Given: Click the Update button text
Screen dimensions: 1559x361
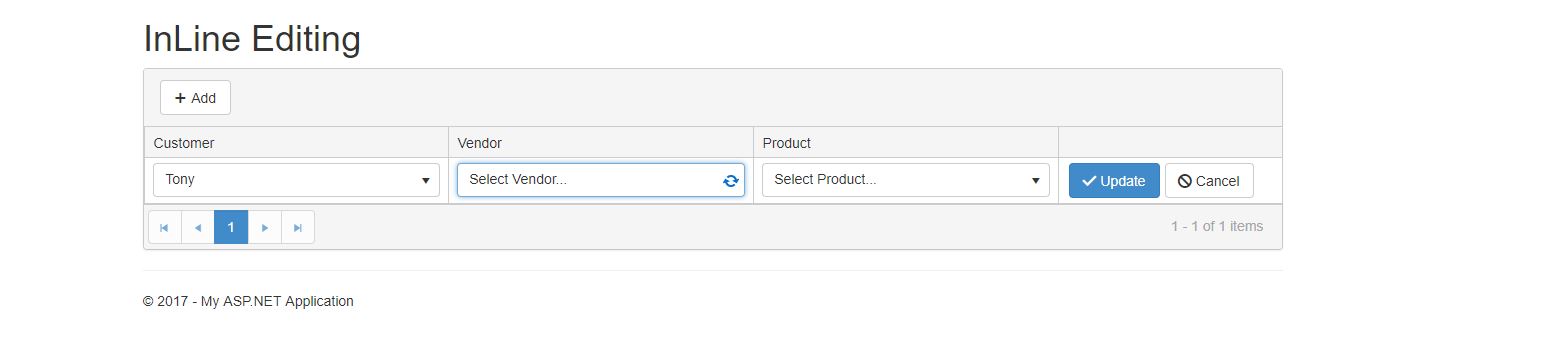Looking at the screenshot, I should coord(1123,181).
